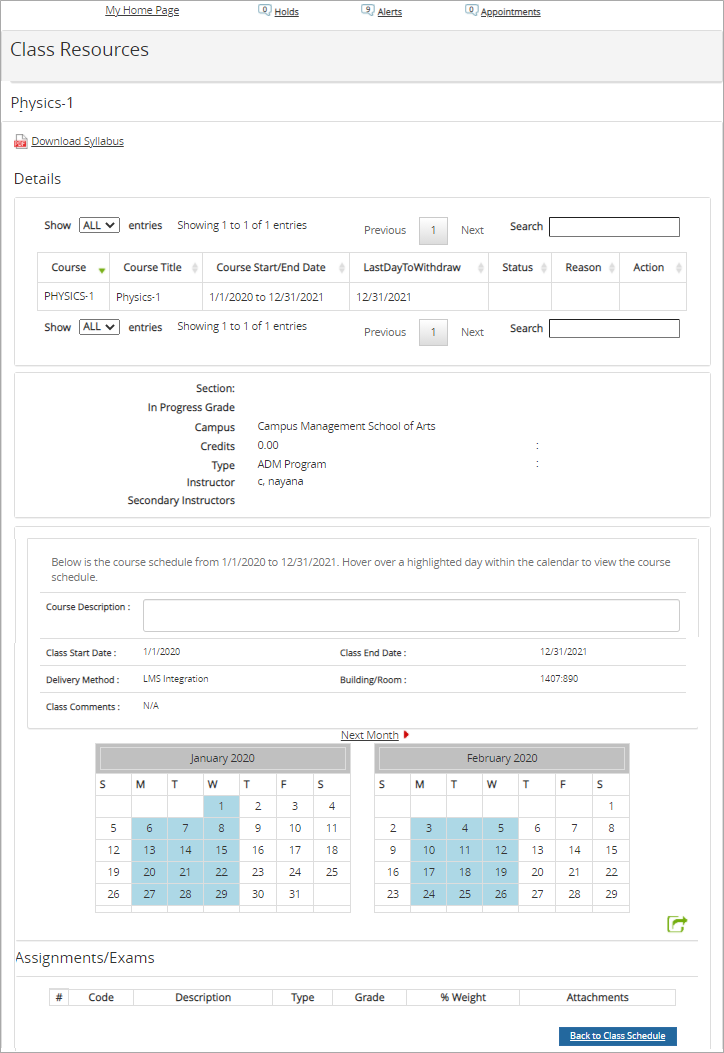Click the Holds notification bubble icon
Viewport: 724px width, 1053px height.
click(262, 10)
